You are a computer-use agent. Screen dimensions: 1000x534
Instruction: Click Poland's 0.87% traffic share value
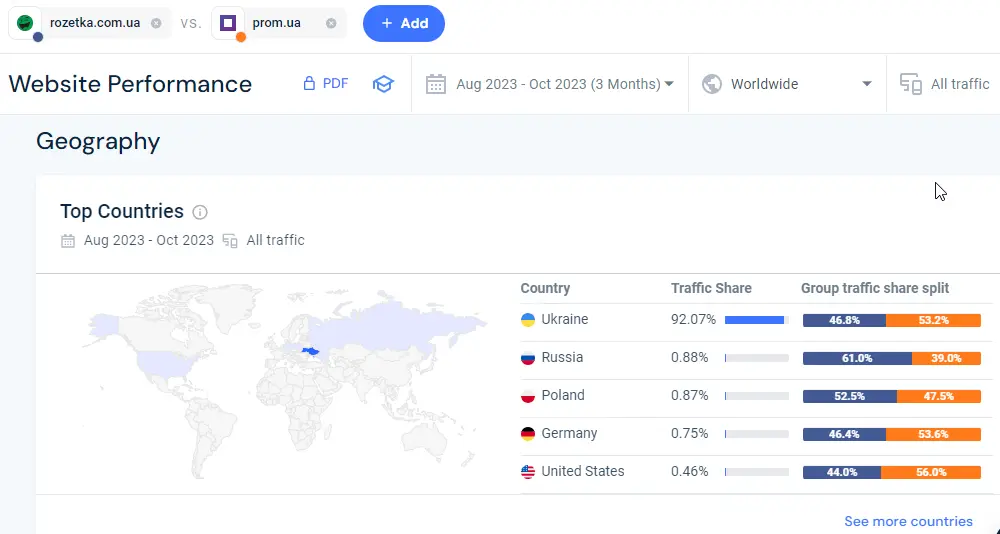pos(689,395)
